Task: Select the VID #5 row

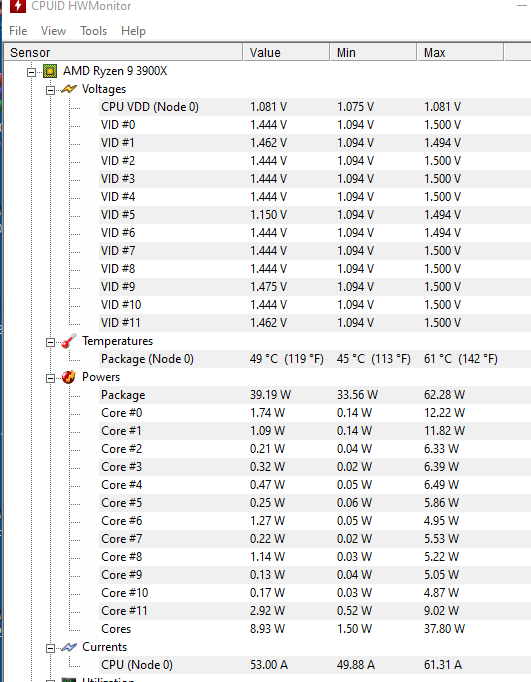Action: click(315, 215)
